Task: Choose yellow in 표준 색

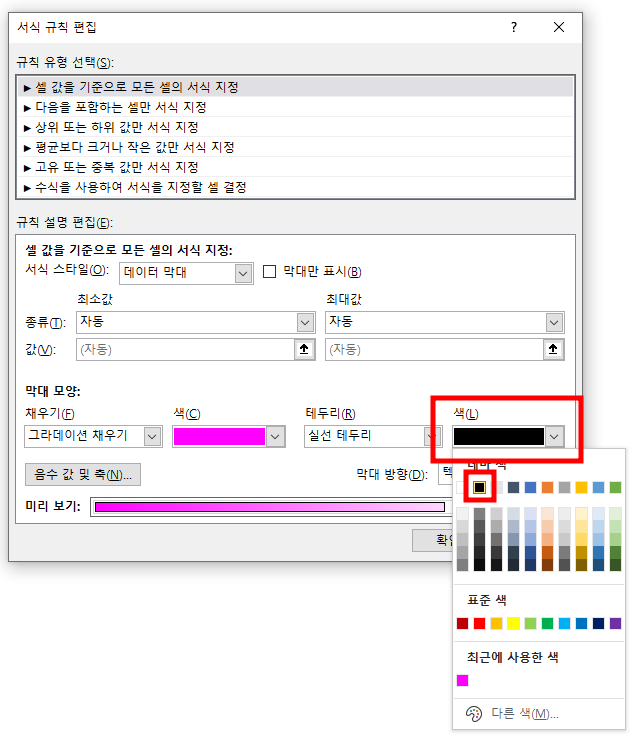Action: (x=514, y=624)
